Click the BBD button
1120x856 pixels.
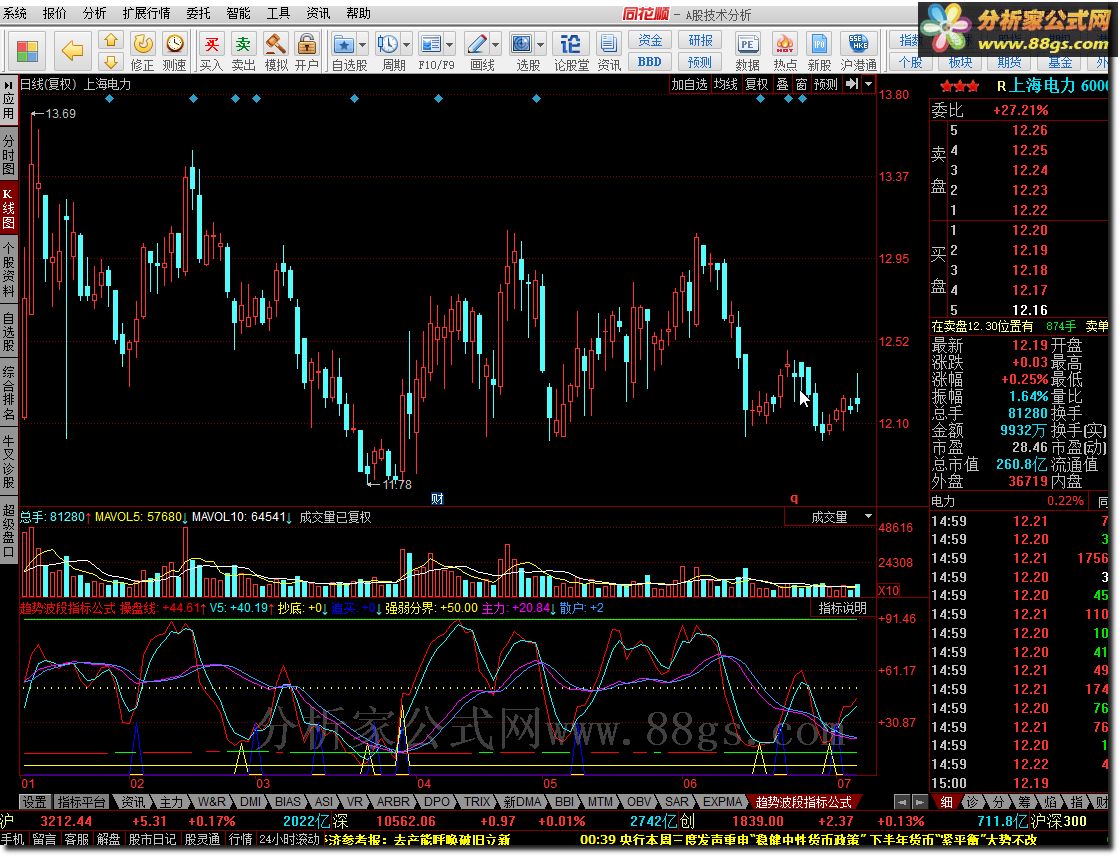(650, 62)
